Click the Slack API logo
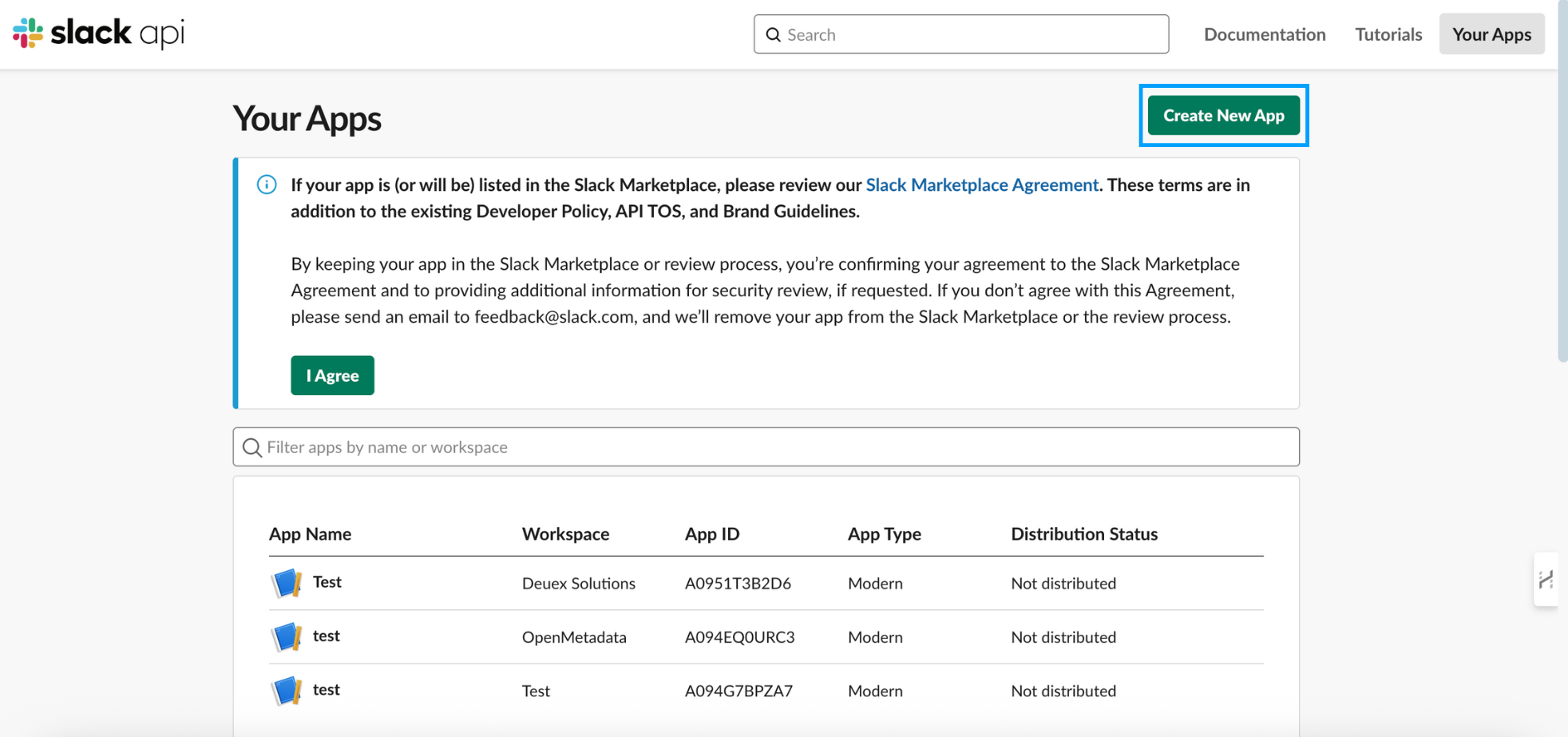The image size is (1568, 737). [x=98, y=34]
